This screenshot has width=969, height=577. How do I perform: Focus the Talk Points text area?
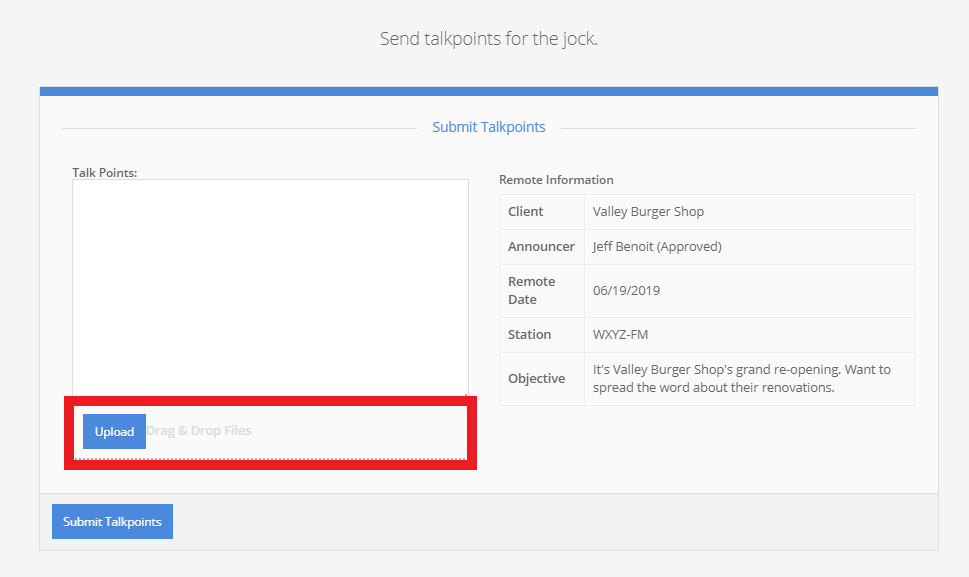[270, 288]
